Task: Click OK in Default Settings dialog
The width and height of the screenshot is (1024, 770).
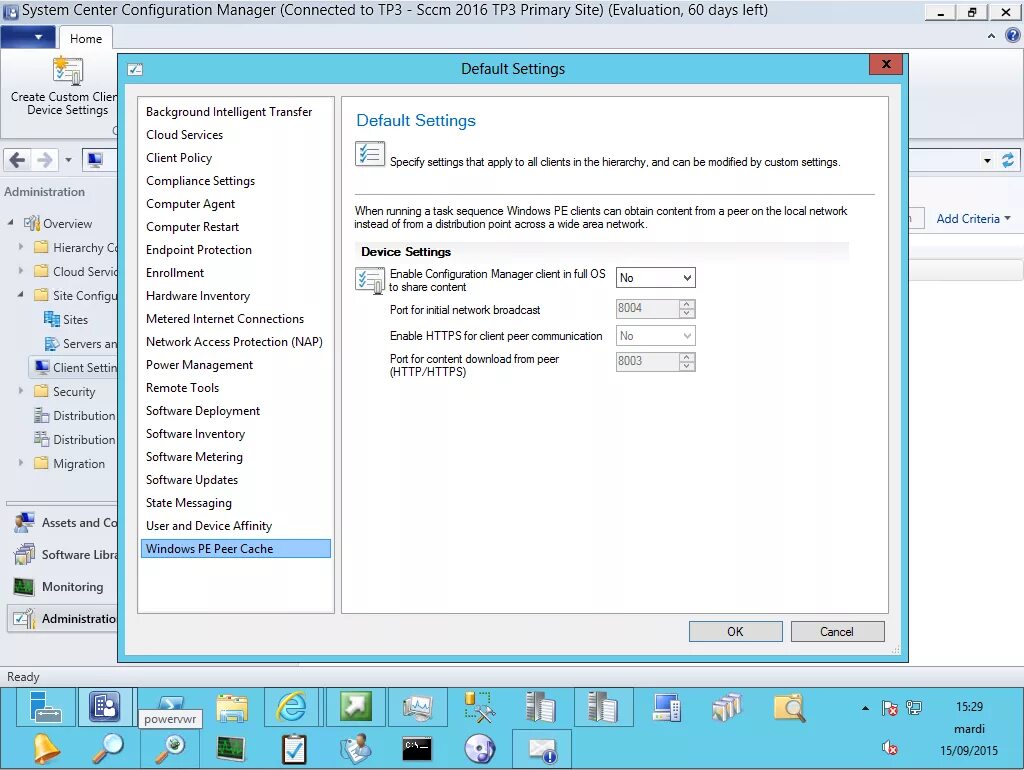Action: 735,632
